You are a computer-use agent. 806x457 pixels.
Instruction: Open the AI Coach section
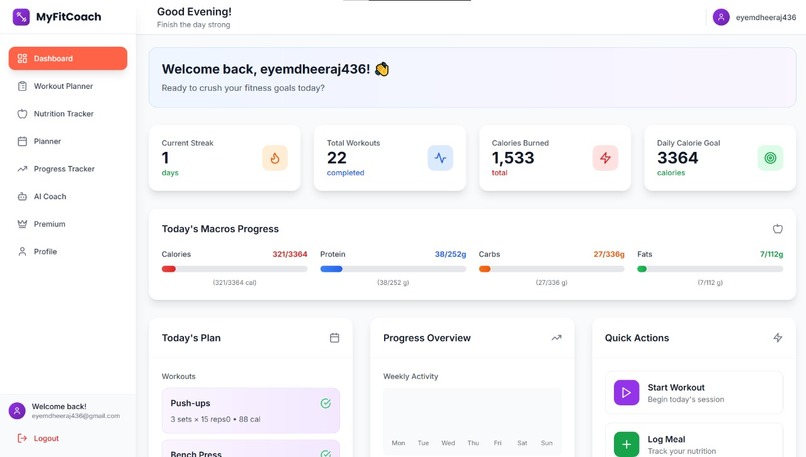tap(68, 196)
